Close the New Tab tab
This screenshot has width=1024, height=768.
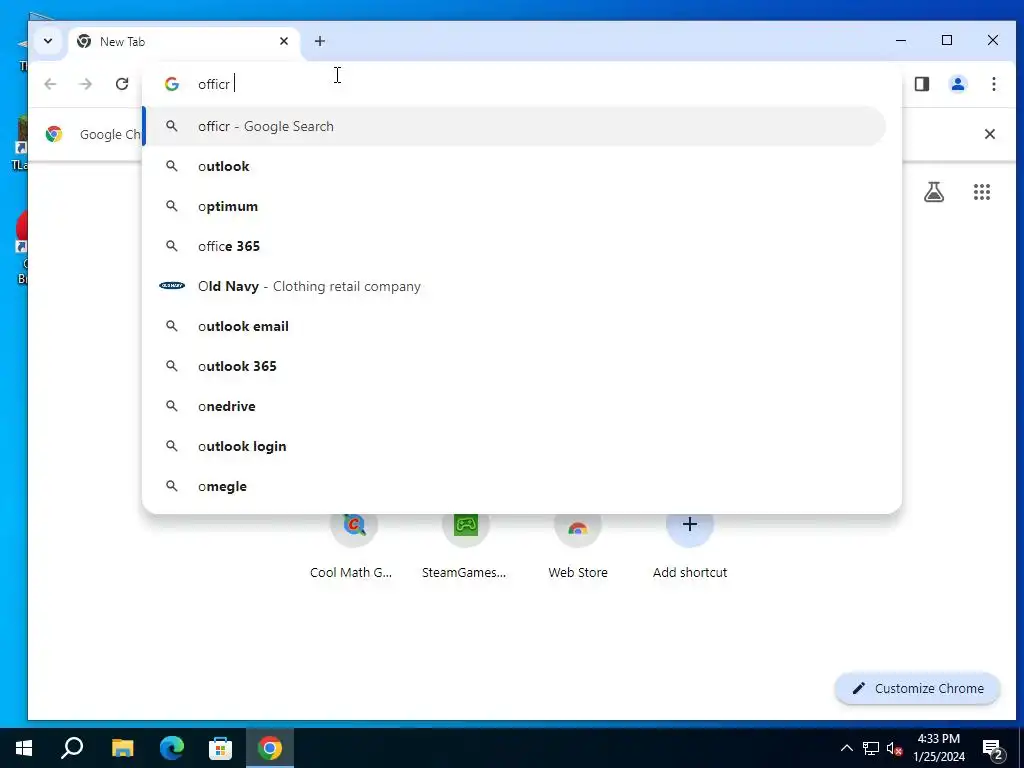coord(284,41)
